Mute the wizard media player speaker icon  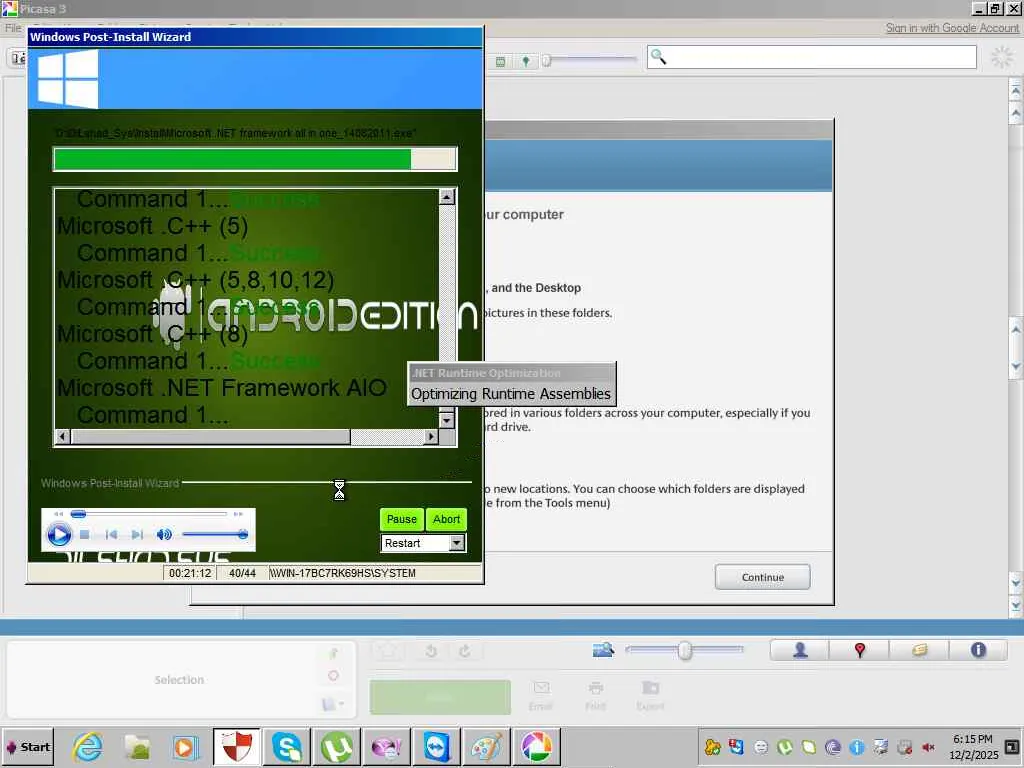(164, 535)
